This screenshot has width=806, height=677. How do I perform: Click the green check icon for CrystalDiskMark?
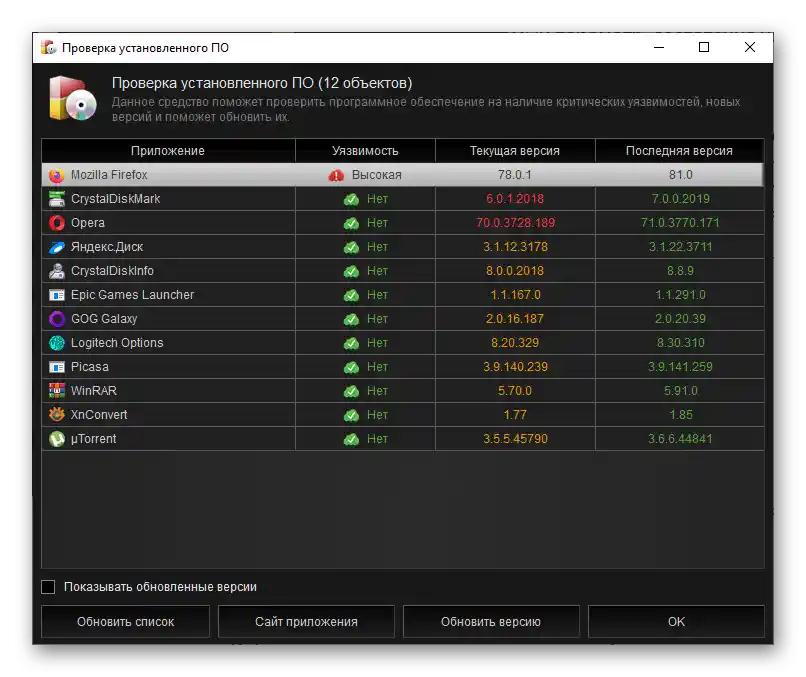click(351, 199)
